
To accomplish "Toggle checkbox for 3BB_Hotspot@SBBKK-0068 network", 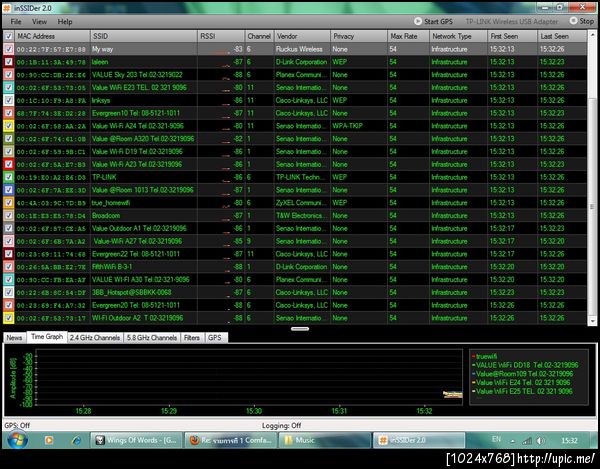I will (8, 292).
